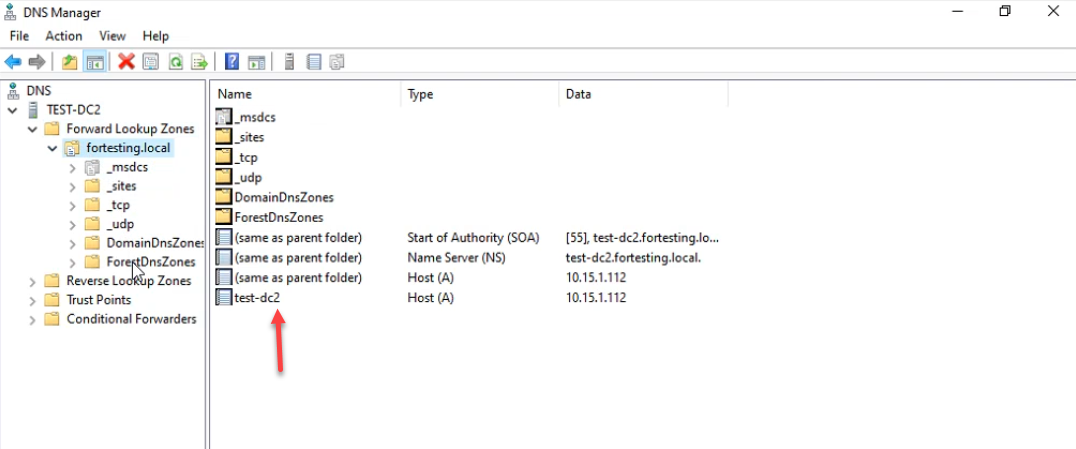Select the TEST-DC2 server icon in tree

tap(33, 110)
